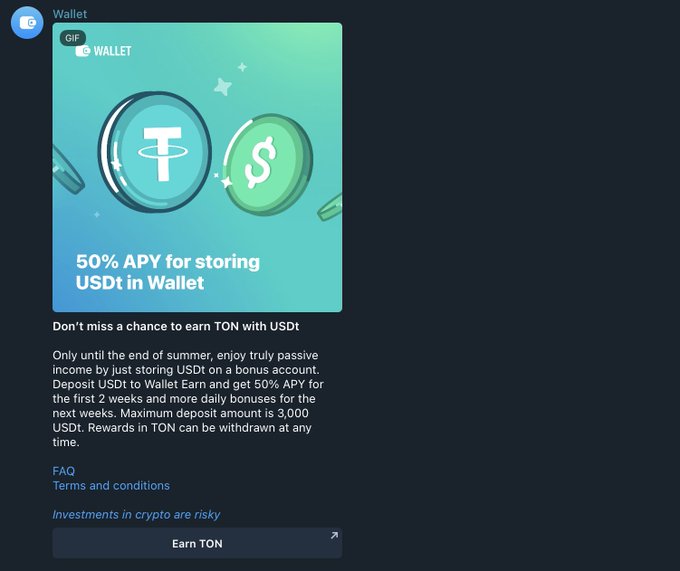Click the faint sparkle at banner's lower left
680x571 pixels.
pyautogui.click(x=97, y=215)
